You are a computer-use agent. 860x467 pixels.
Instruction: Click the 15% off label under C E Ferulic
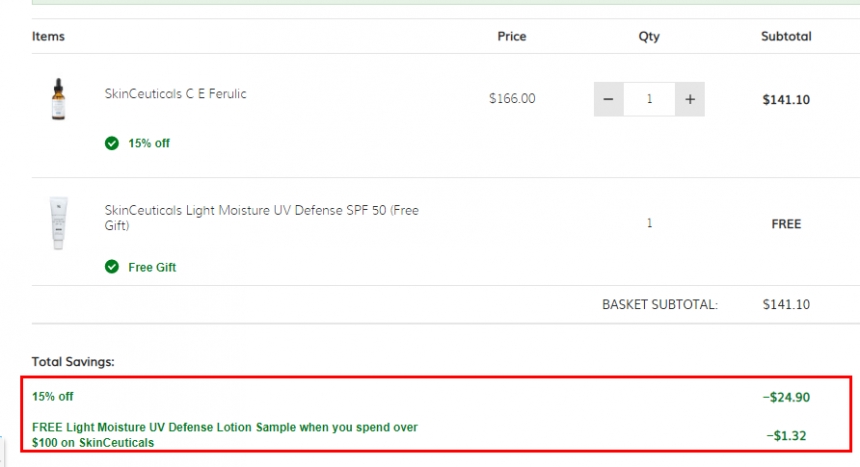point(149,143)
